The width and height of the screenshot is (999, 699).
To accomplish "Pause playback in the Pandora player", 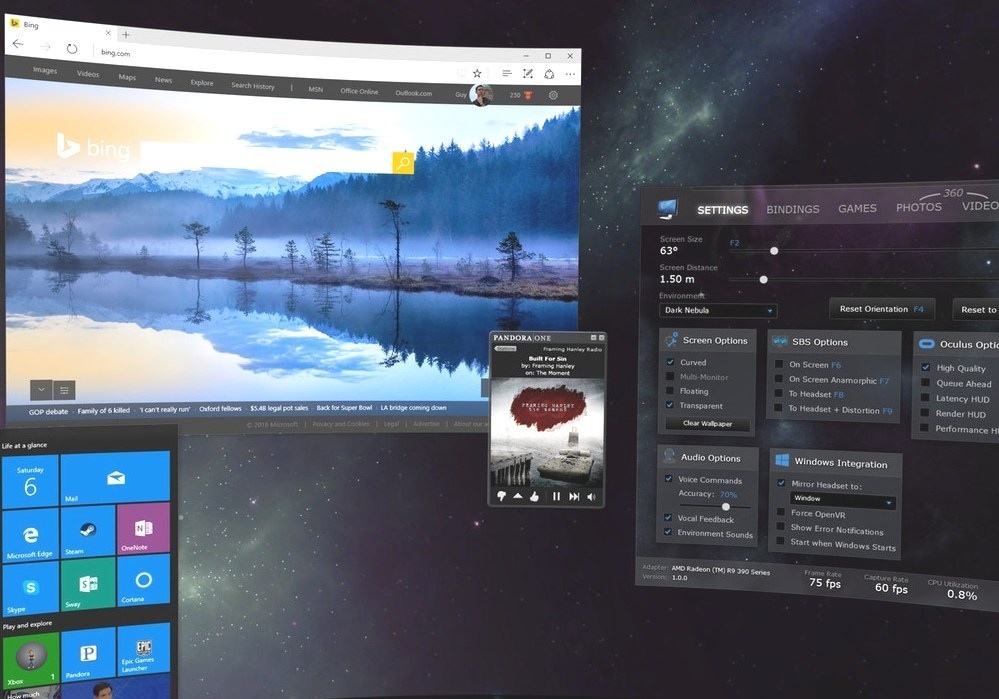I will point(556,495).
